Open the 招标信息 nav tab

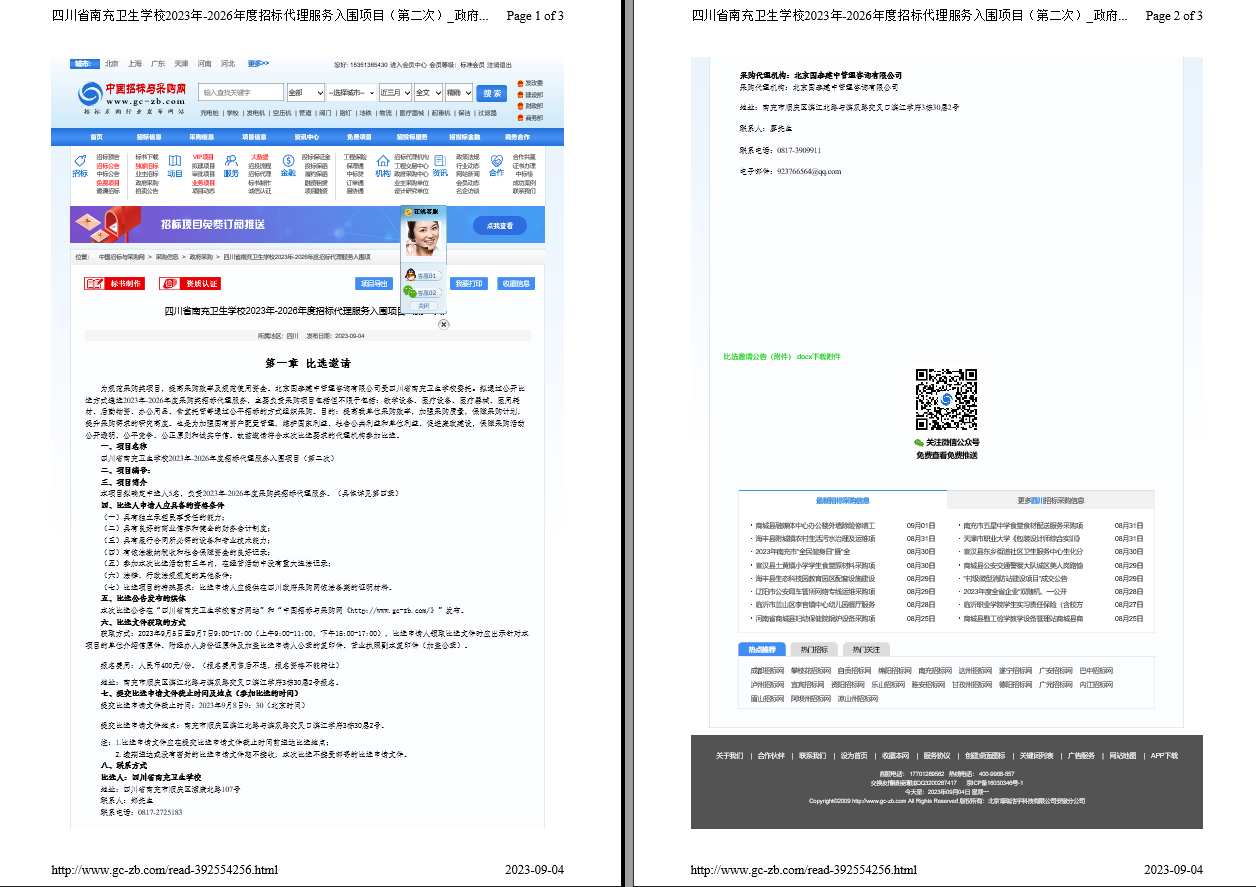coord(149,137)
